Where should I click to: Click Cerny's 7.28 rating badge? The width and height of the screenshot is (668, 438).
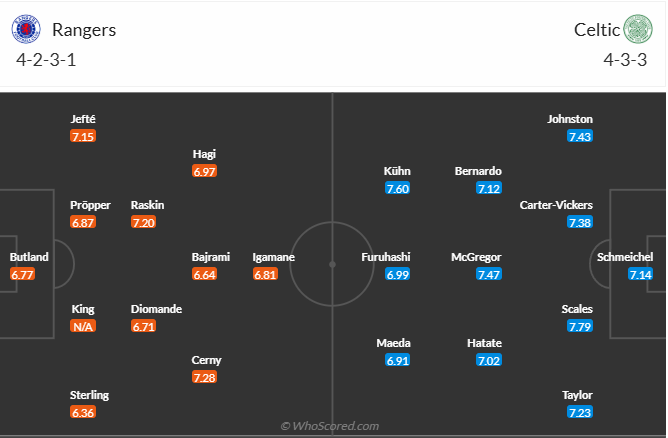(x=204, y=377)
